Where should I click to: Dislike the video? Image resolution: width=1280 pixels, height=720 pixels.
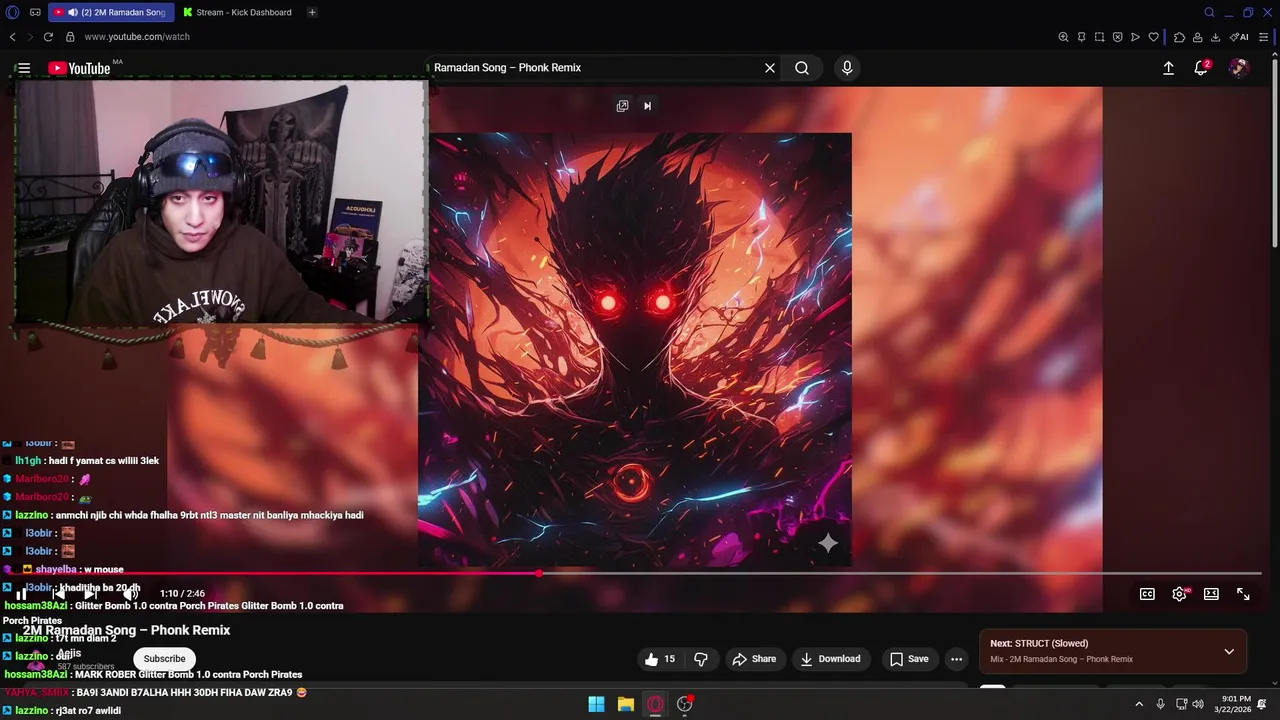[x=701, y=659]
